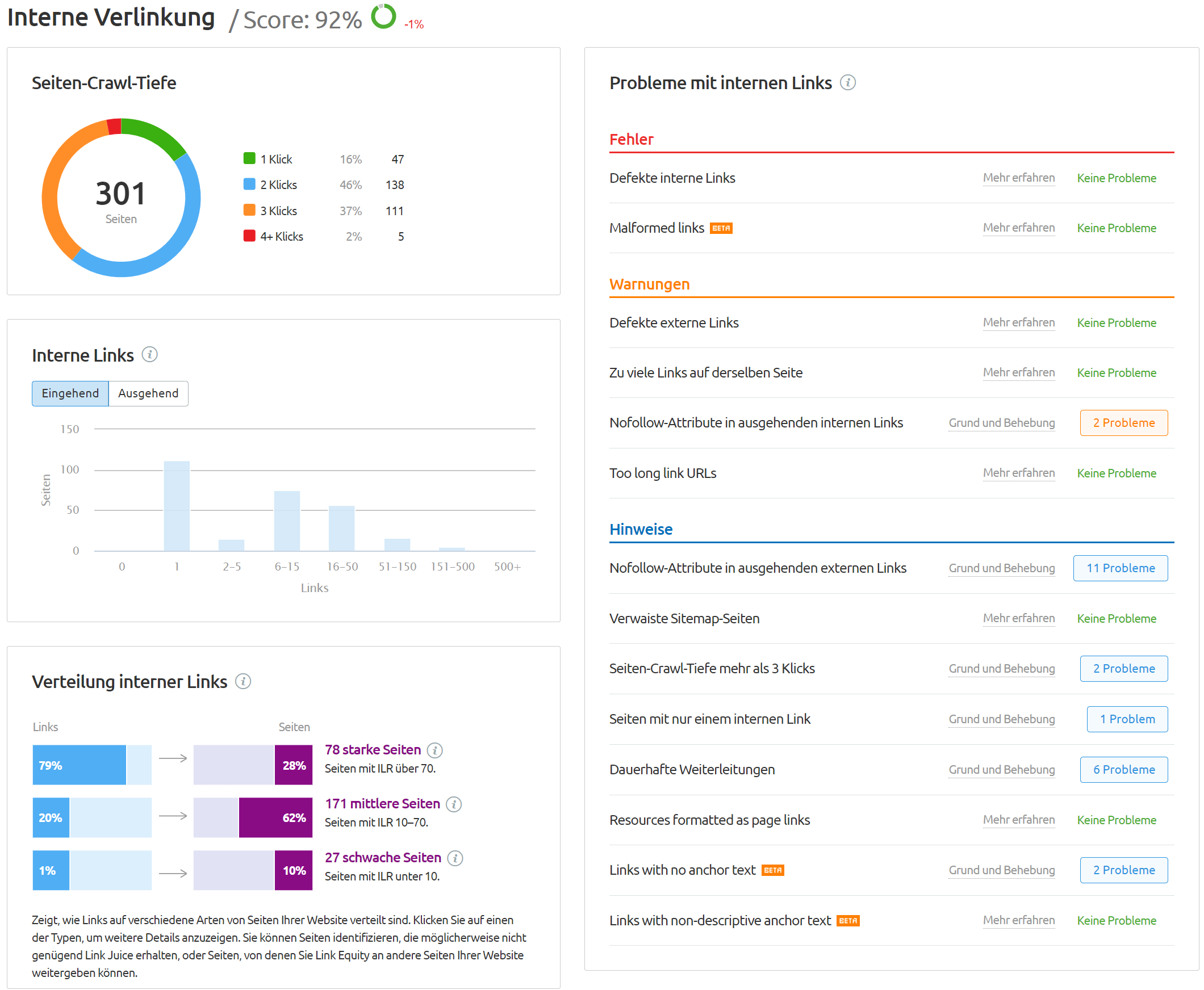Click Grund und Behebung for Dauerhafte Weiterleitungen
This screenshot has width=1204, height=990.
[x=1001, y=770]
